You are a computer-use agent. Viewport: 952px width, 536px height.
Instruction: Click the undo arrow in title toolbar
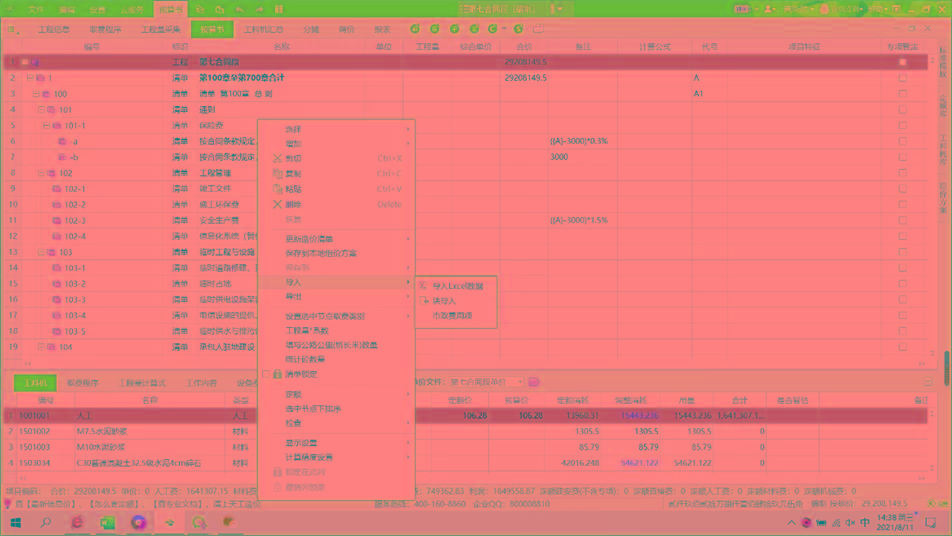coord(239,9)
